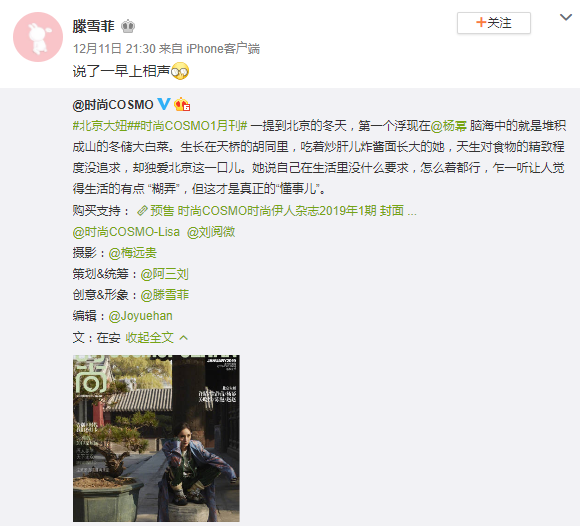This screenshot has width=580, height=526.
Task: Open the 滕雪菲 username at top
Action: point(94,26)
